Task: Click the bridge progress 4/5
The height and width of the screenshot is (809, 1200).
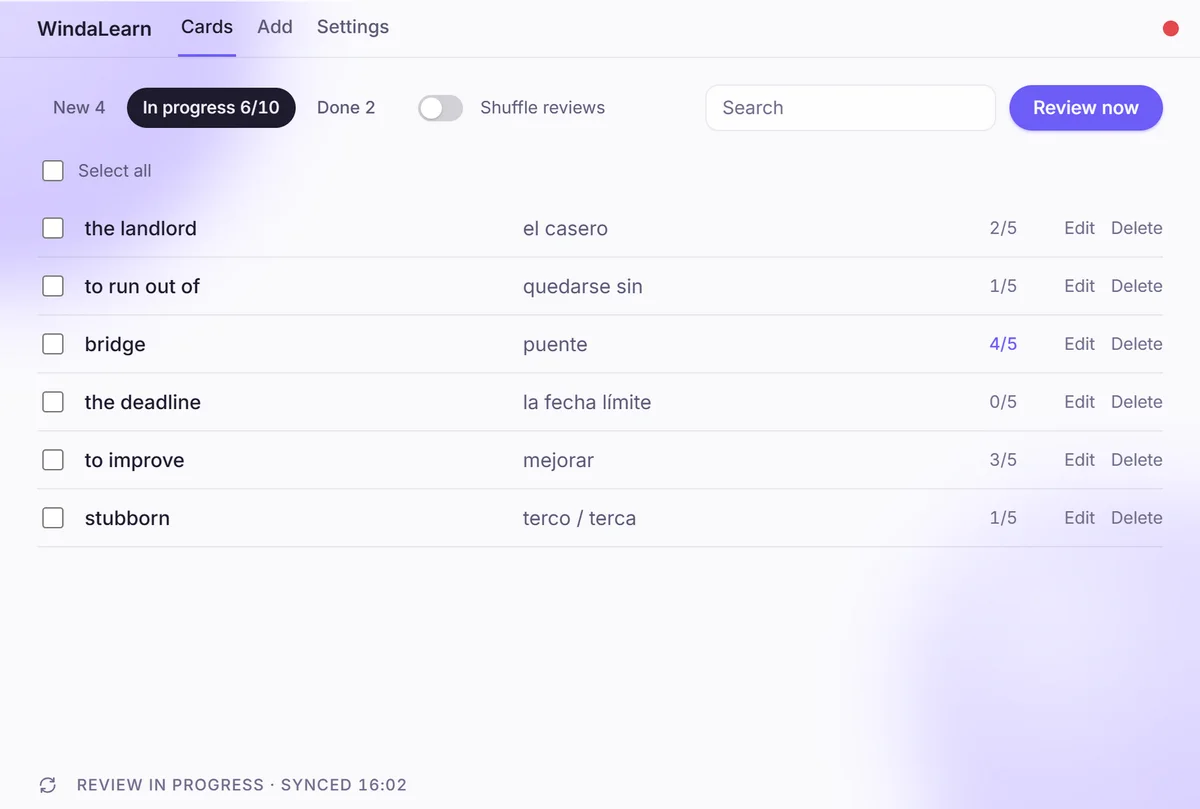Action: pyautogui.click(x=1003, y=344)
